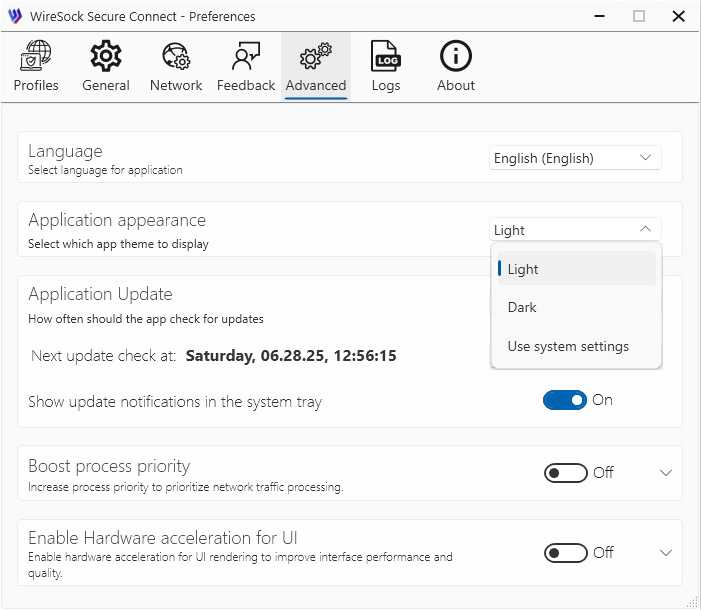Open General settings gear icon
Image resolution: width=701 pixels, height=610 pixels.
(106, 55)
